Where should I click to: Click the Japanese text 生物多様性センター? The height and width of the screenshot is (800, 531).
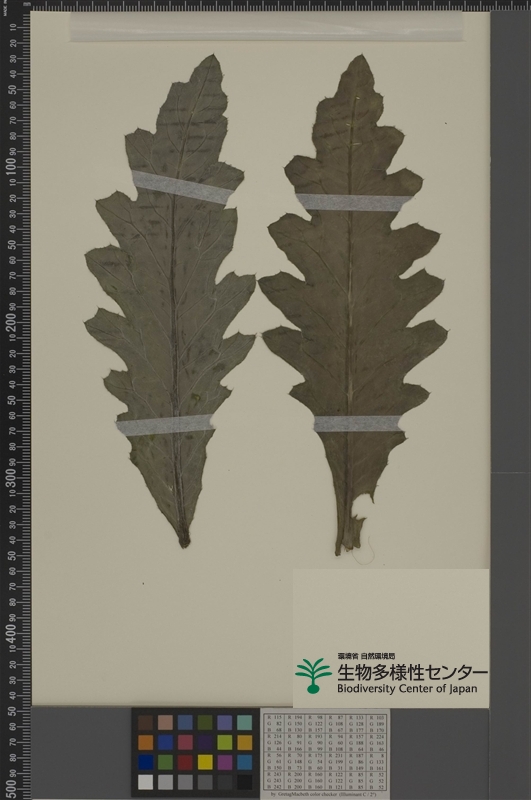[412, 672]
